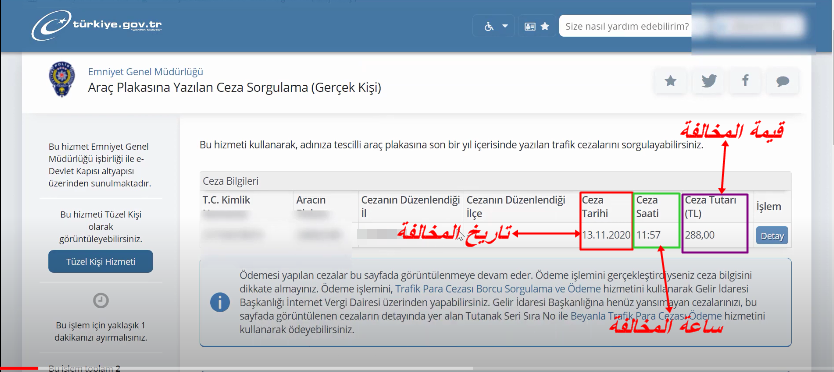Share the service on Facebook
Screen dimensions: 834x372
(x=745, y=81)
